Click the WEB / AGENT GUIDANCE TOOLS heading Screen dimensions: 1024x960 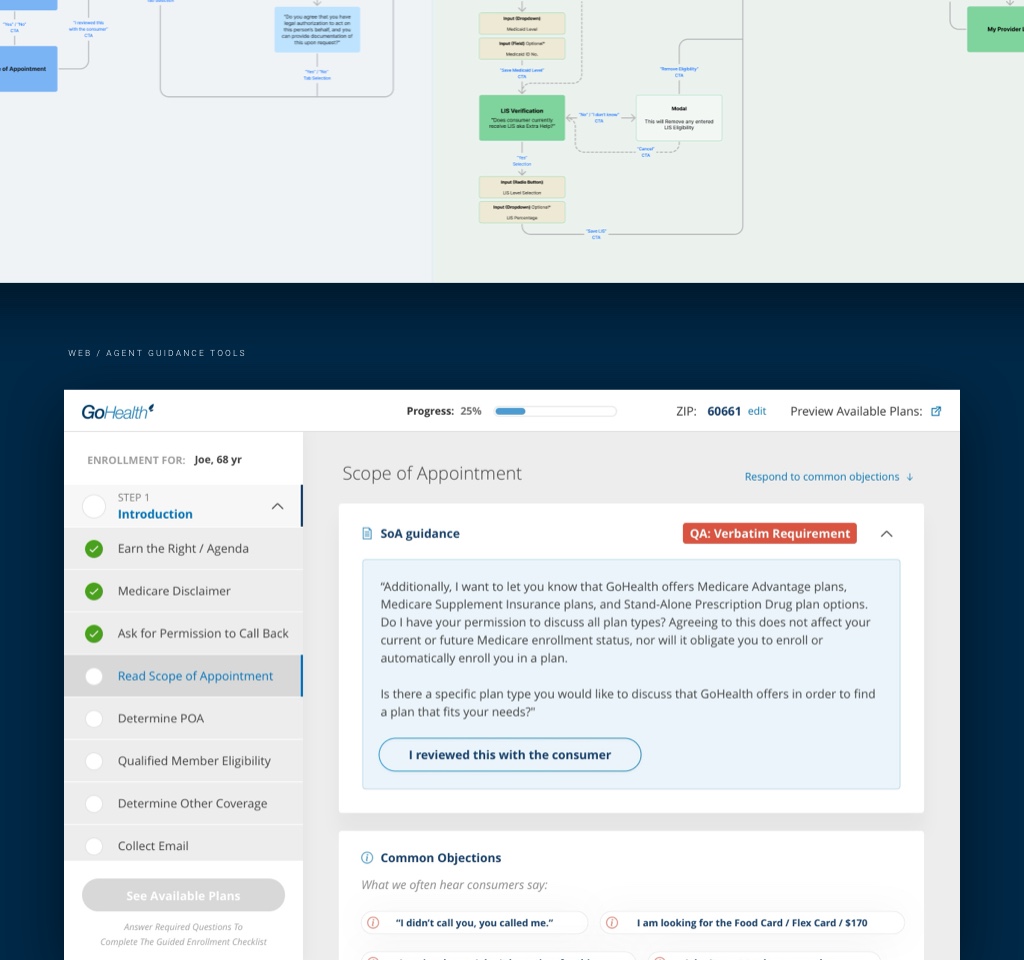tap(157, 353)
